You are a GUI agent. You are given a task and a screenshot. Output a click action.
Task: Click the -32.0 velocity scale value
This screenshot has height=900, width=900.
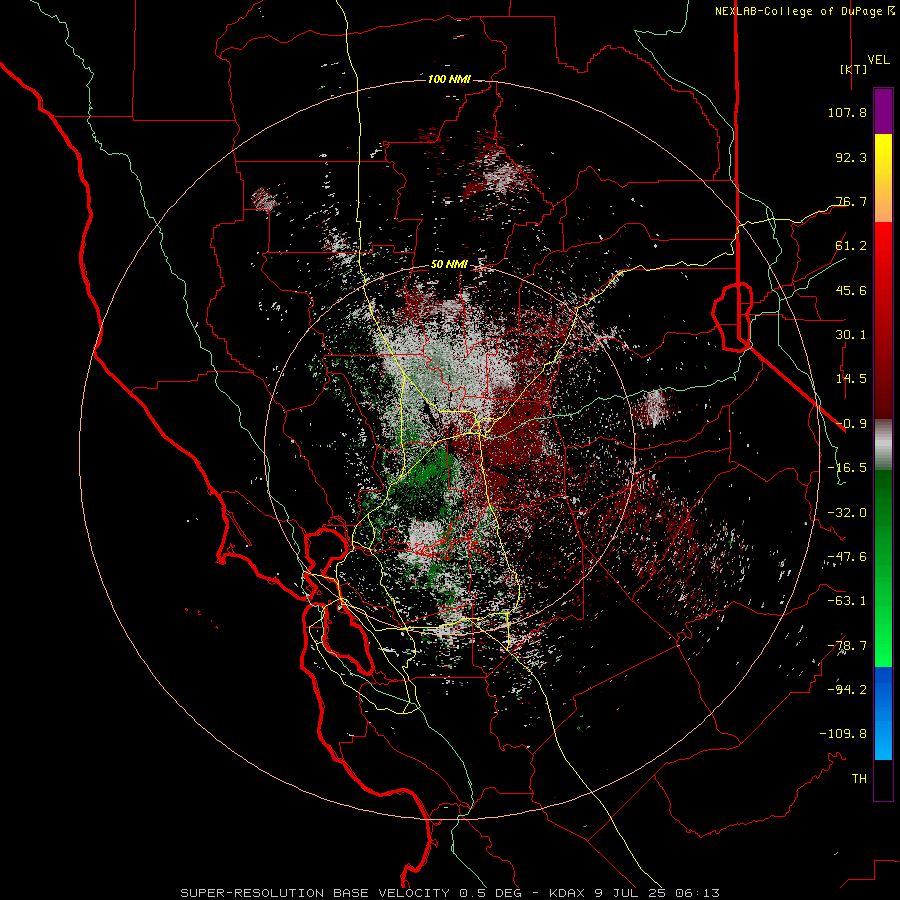click(x=847, y=513)
